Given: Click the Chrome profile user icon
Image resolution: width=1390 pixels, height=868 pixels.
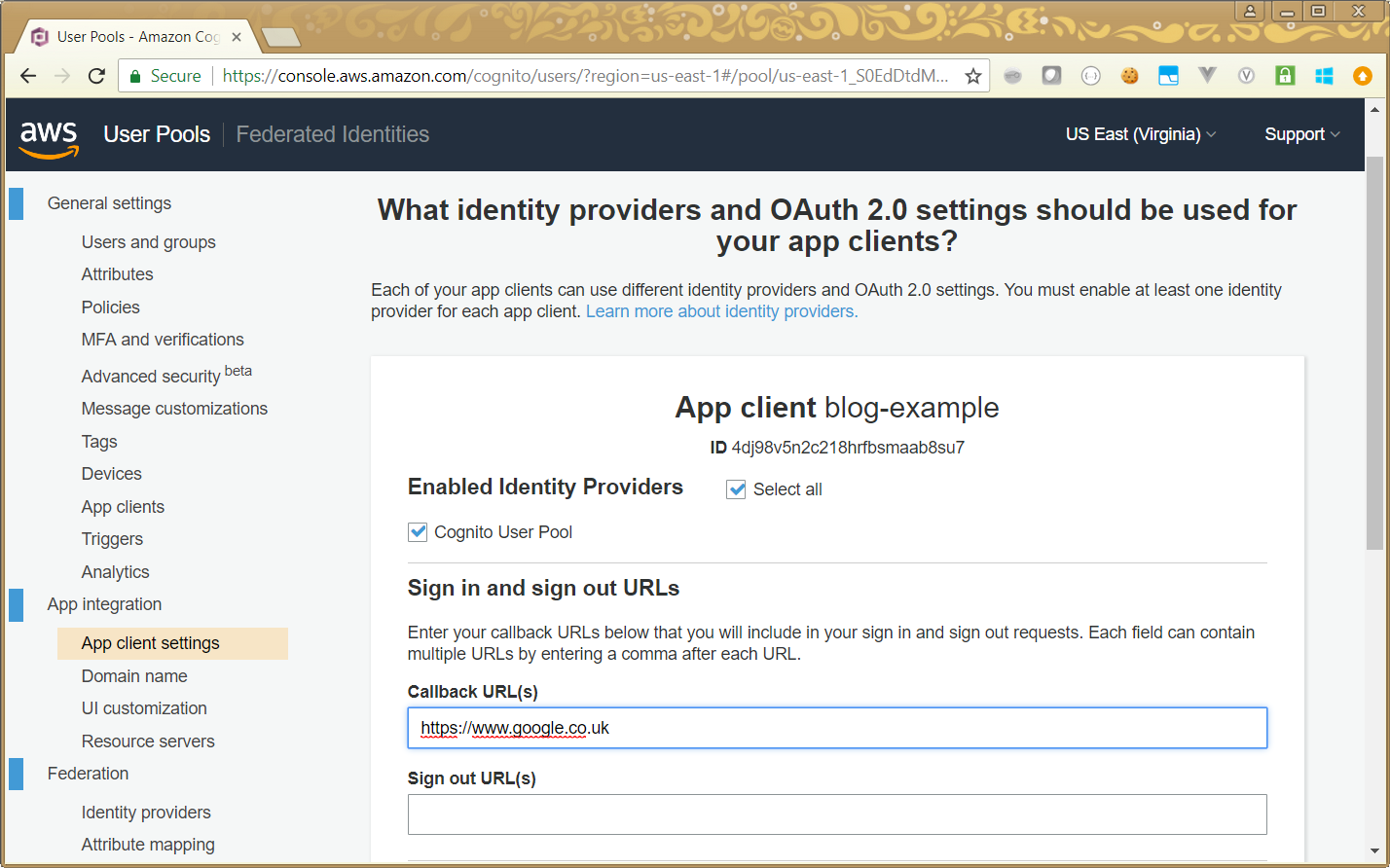Looking at the screenshot, I should [x=1249, y=12].
